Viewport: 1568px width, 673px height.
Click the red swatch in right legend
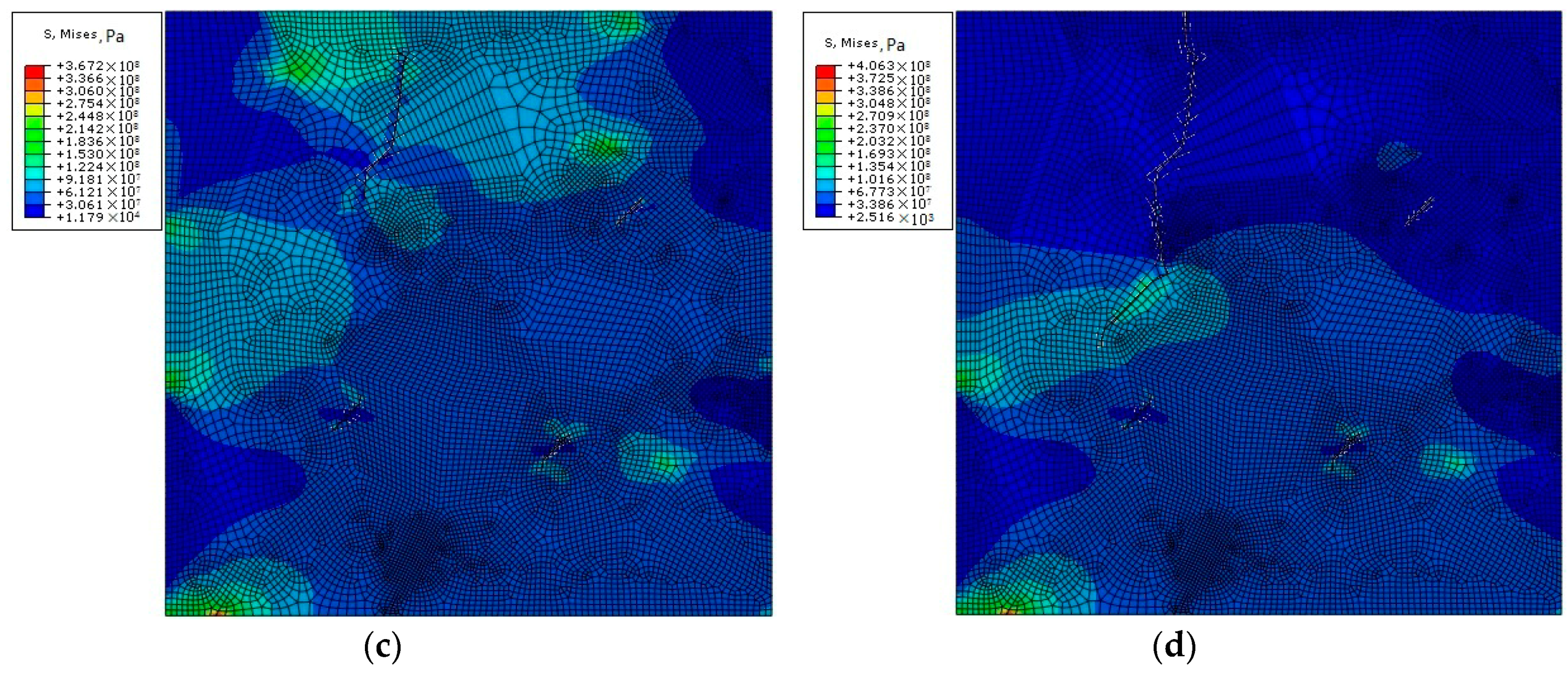pos(825,72)
